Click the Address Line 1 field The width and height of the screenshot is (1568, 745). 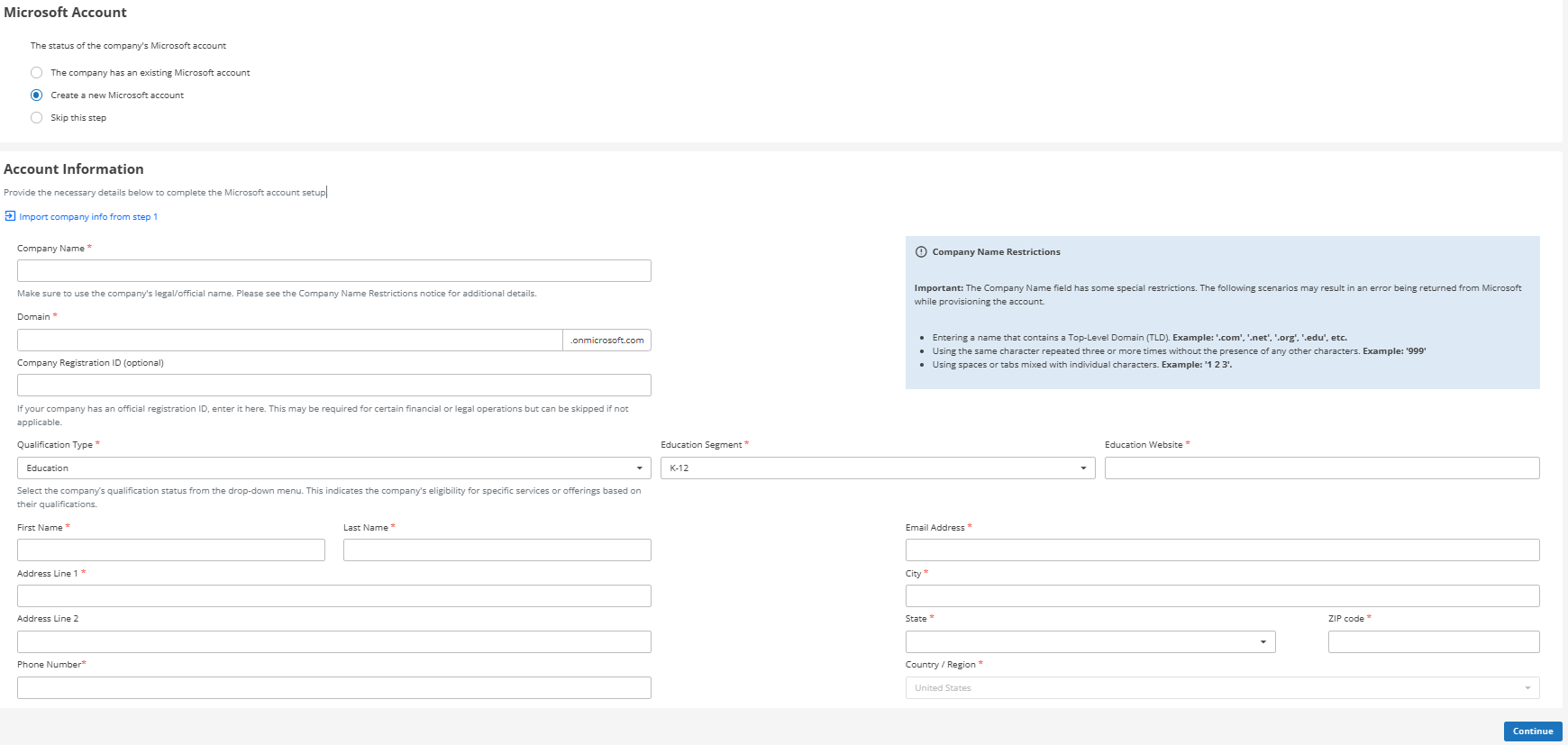[x=334, y=596]
